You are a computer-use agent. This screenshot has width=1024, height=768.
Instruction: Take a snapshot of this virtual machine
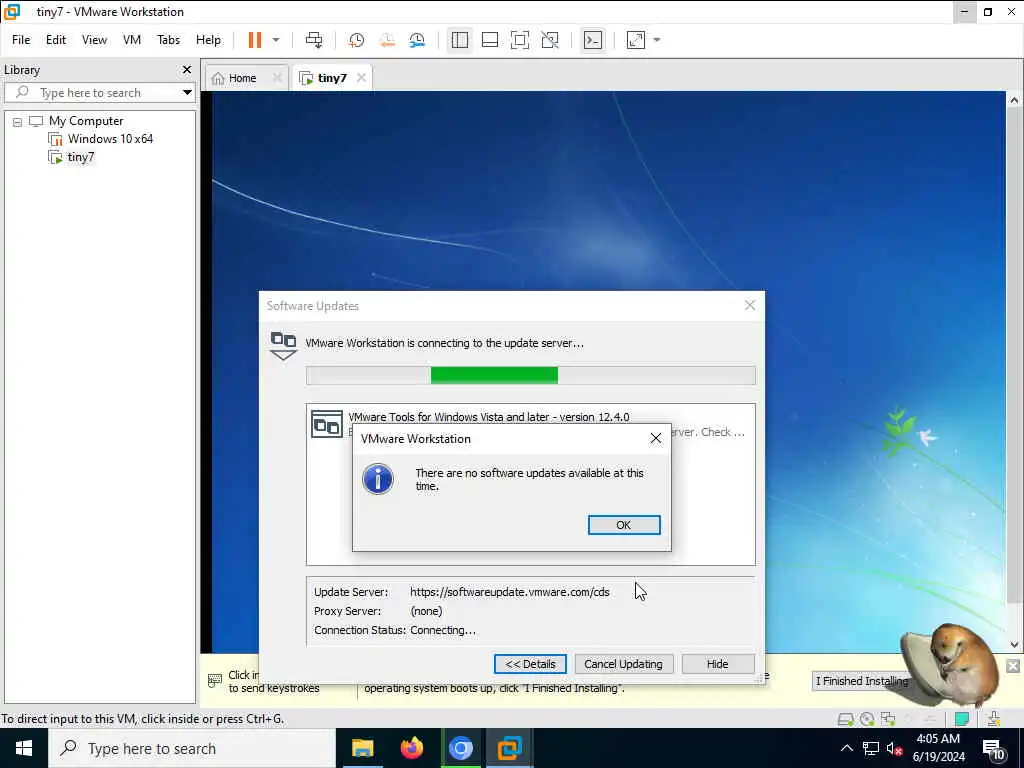[356, 40]
